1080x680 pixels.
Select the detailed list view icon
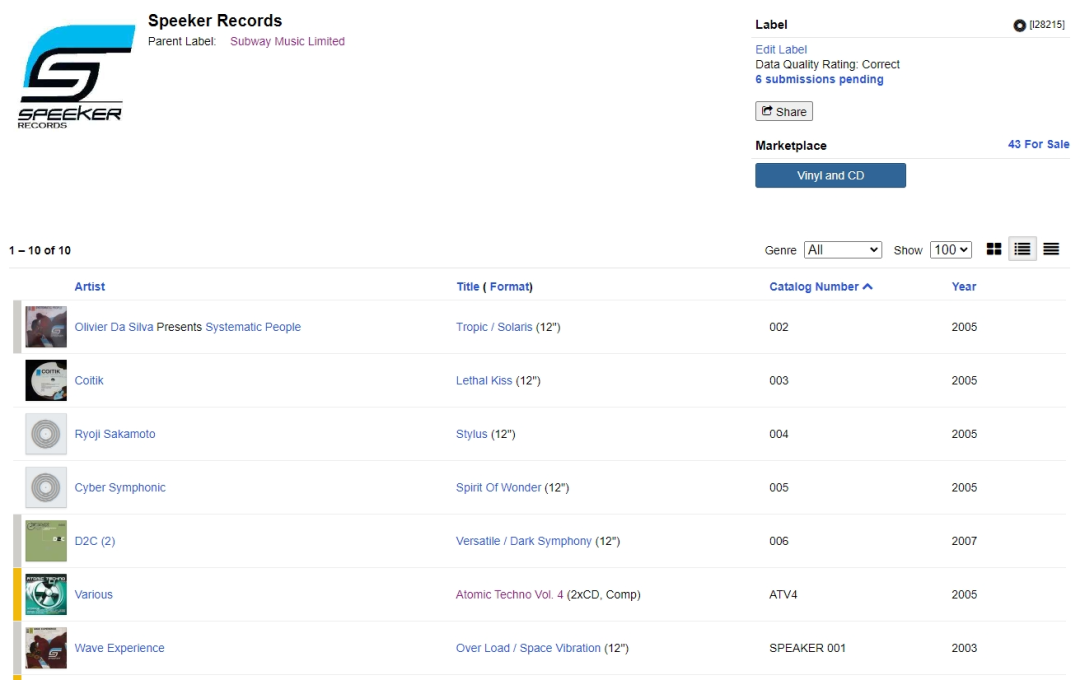(x=1022, y=249)
